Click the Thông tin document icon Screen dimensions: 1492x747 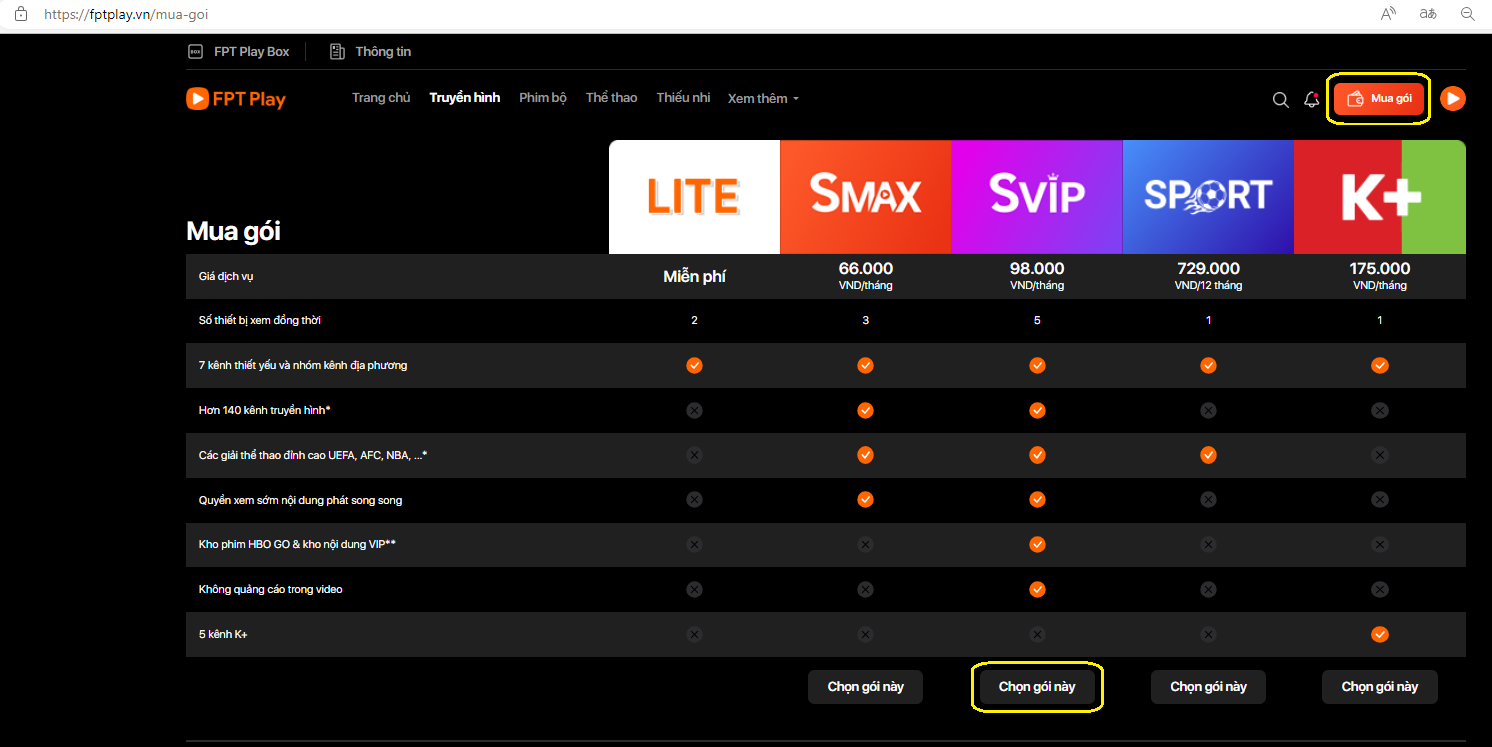[x=337, y=51]
